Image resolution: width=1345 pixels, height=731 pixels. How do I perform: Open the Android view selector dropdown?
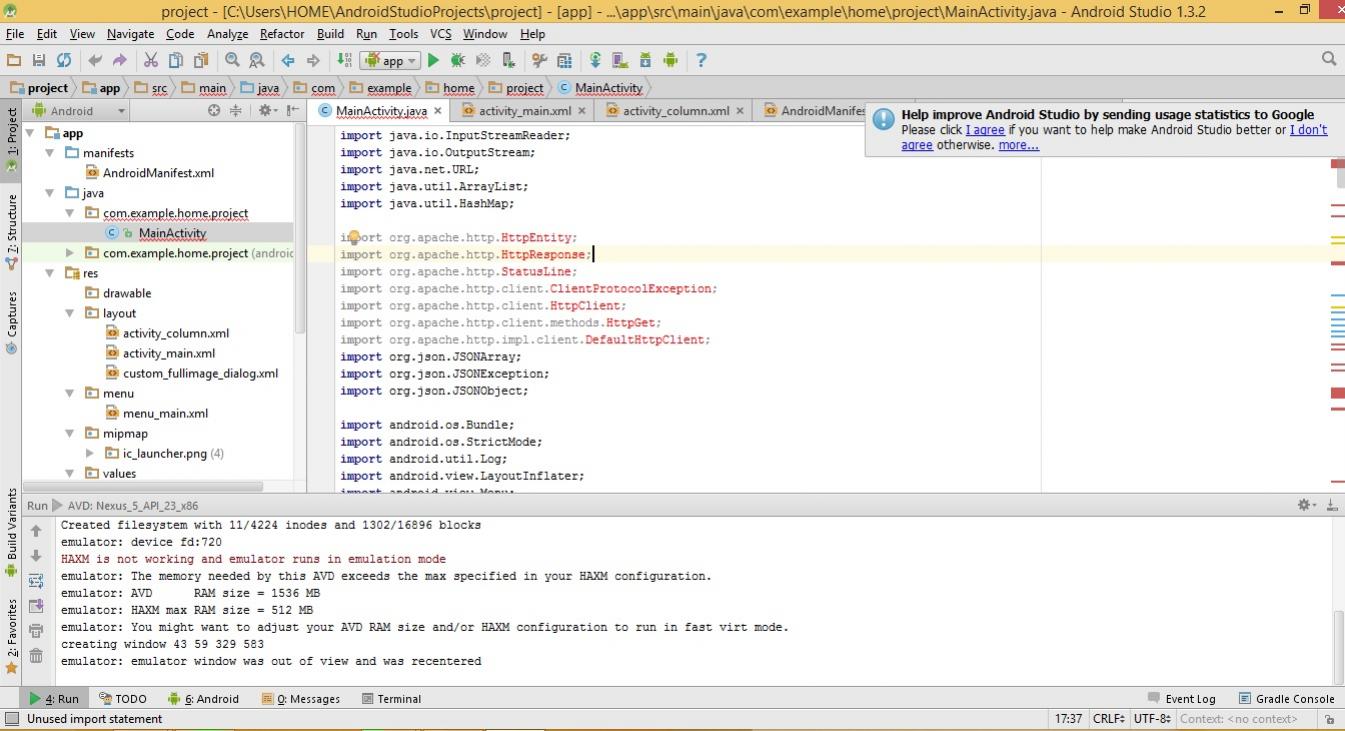(79, 111)
